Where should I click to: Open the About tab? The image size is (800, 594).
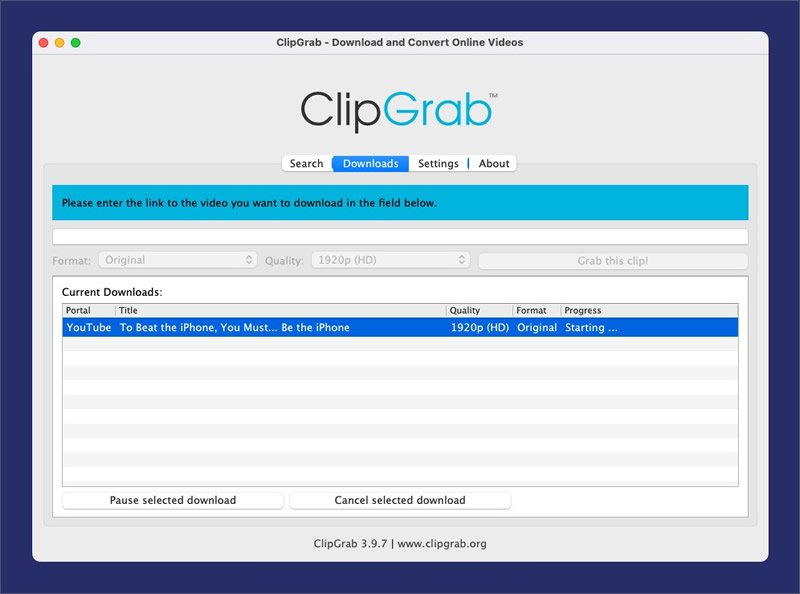click(x=493, y=163)
